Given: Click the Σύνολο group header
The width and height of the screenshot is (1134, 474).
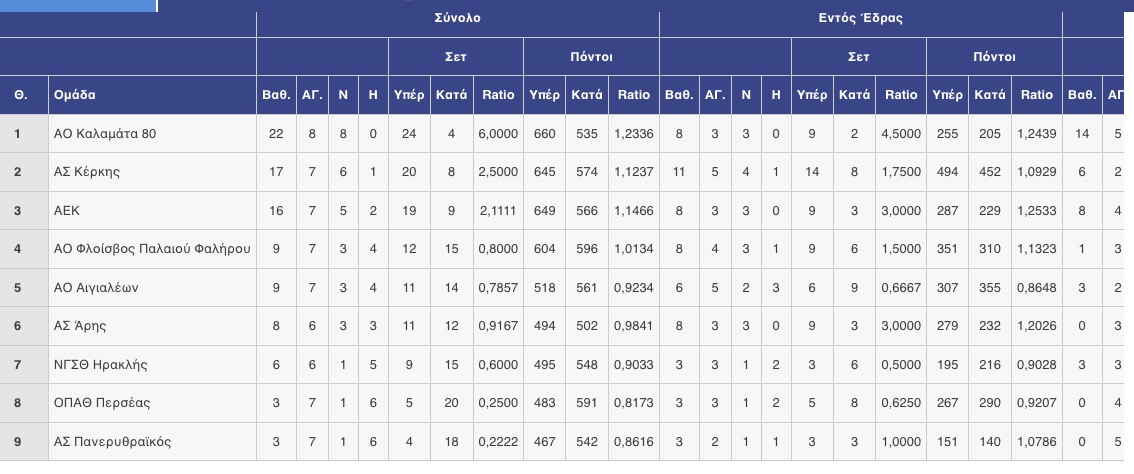Looking at the screenshot, I should point(458,18).
